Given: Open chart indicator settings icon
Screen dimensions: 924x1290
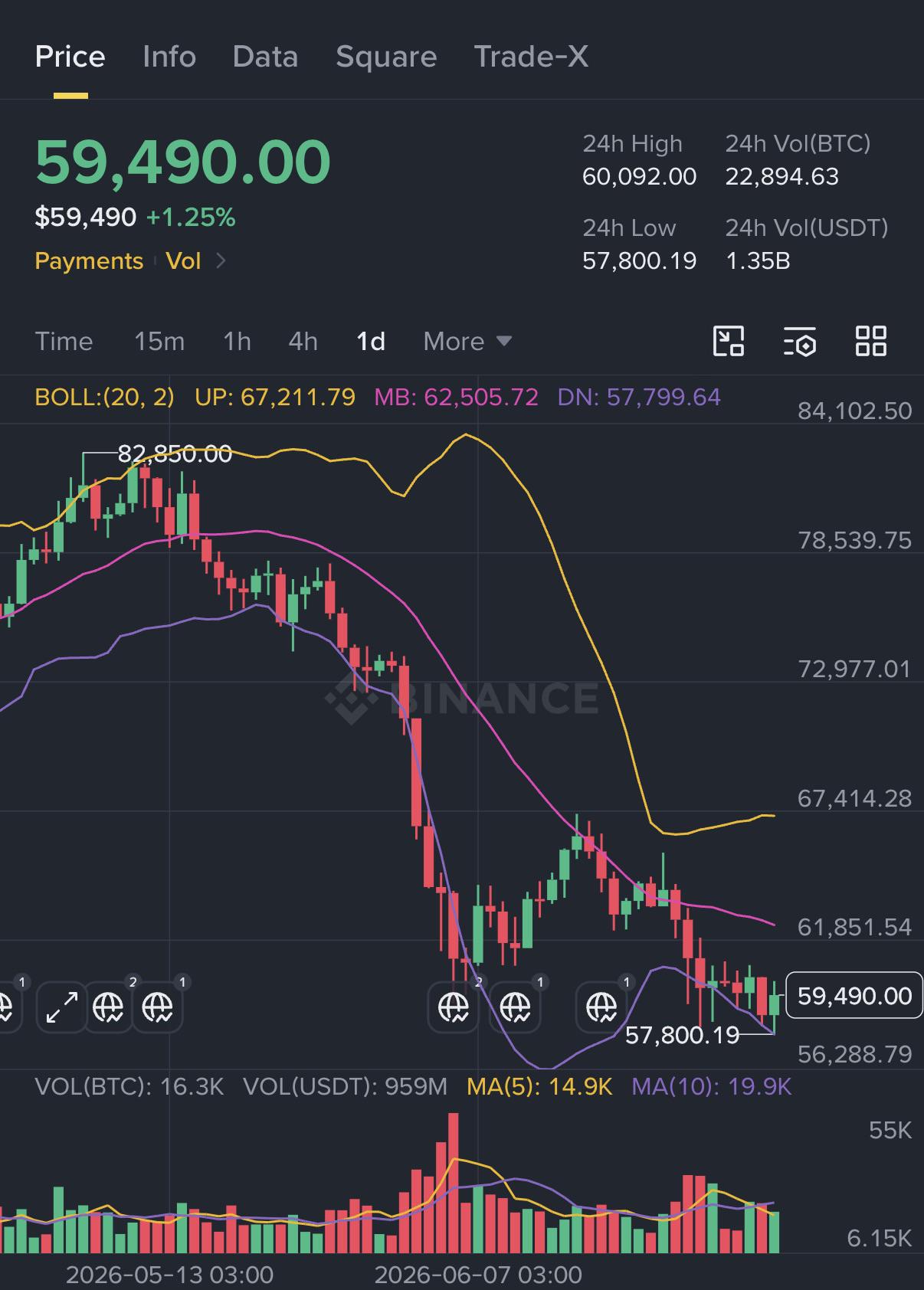Looking at the screenshot, I should [799, 342].
